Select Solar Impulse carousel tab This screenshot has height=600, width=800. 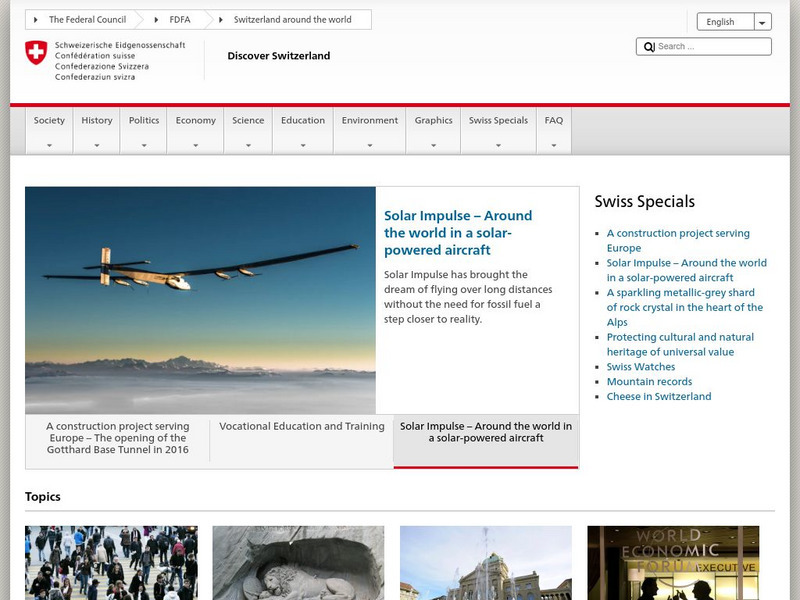[x=486, y=441]
